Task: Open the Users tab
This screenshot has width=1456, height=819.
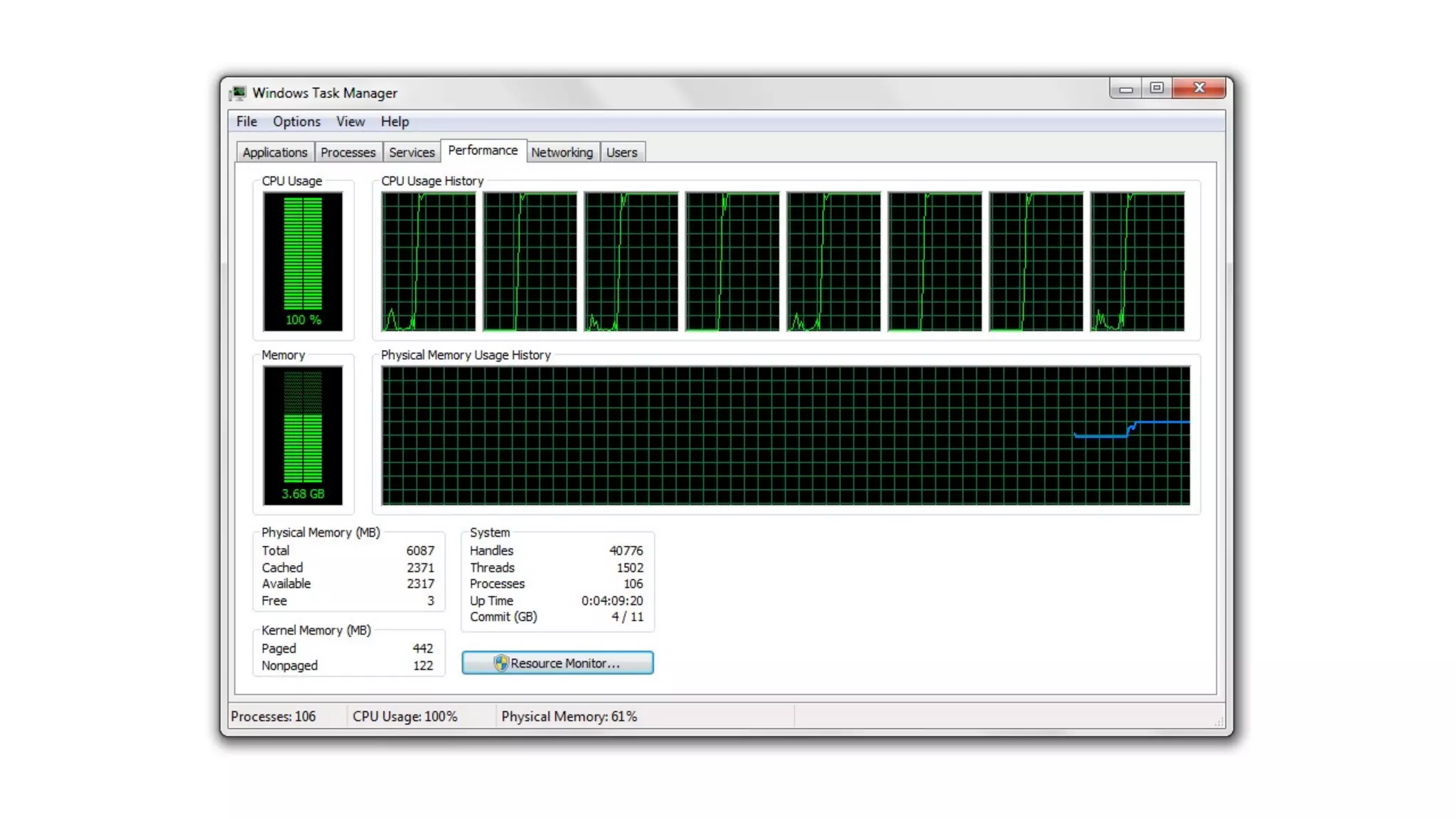Action: [621, 152]
